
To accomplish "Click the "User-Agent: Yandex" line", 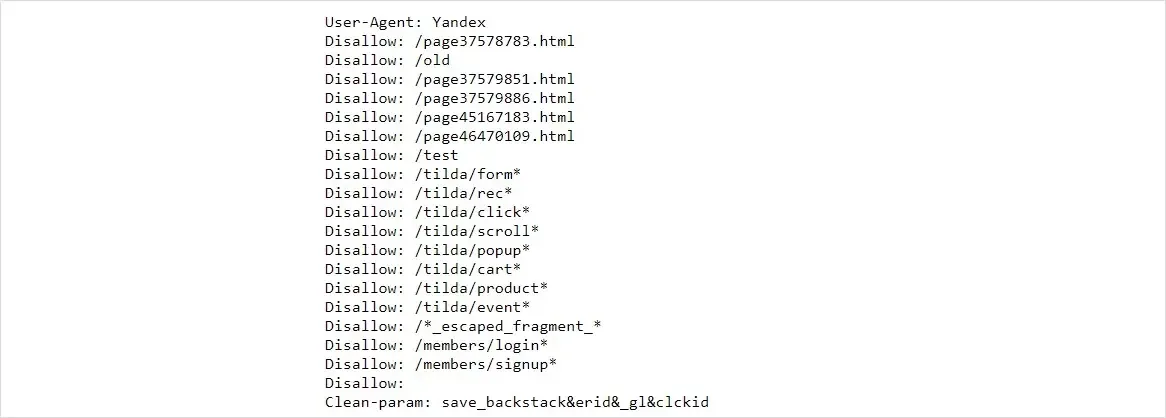I will (x=405, y=22).
